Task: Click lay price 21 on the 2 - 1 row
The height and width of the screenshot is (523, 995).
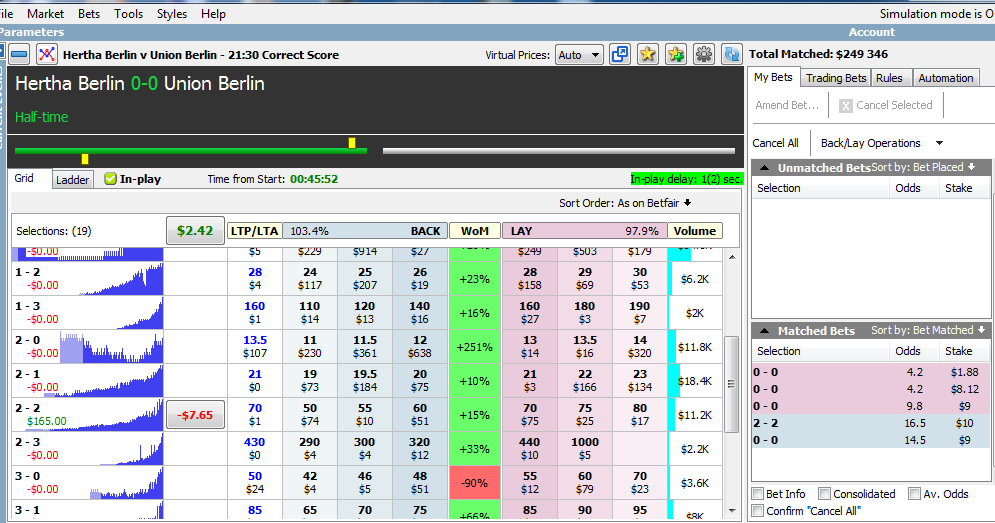Action: coord(529,381)
